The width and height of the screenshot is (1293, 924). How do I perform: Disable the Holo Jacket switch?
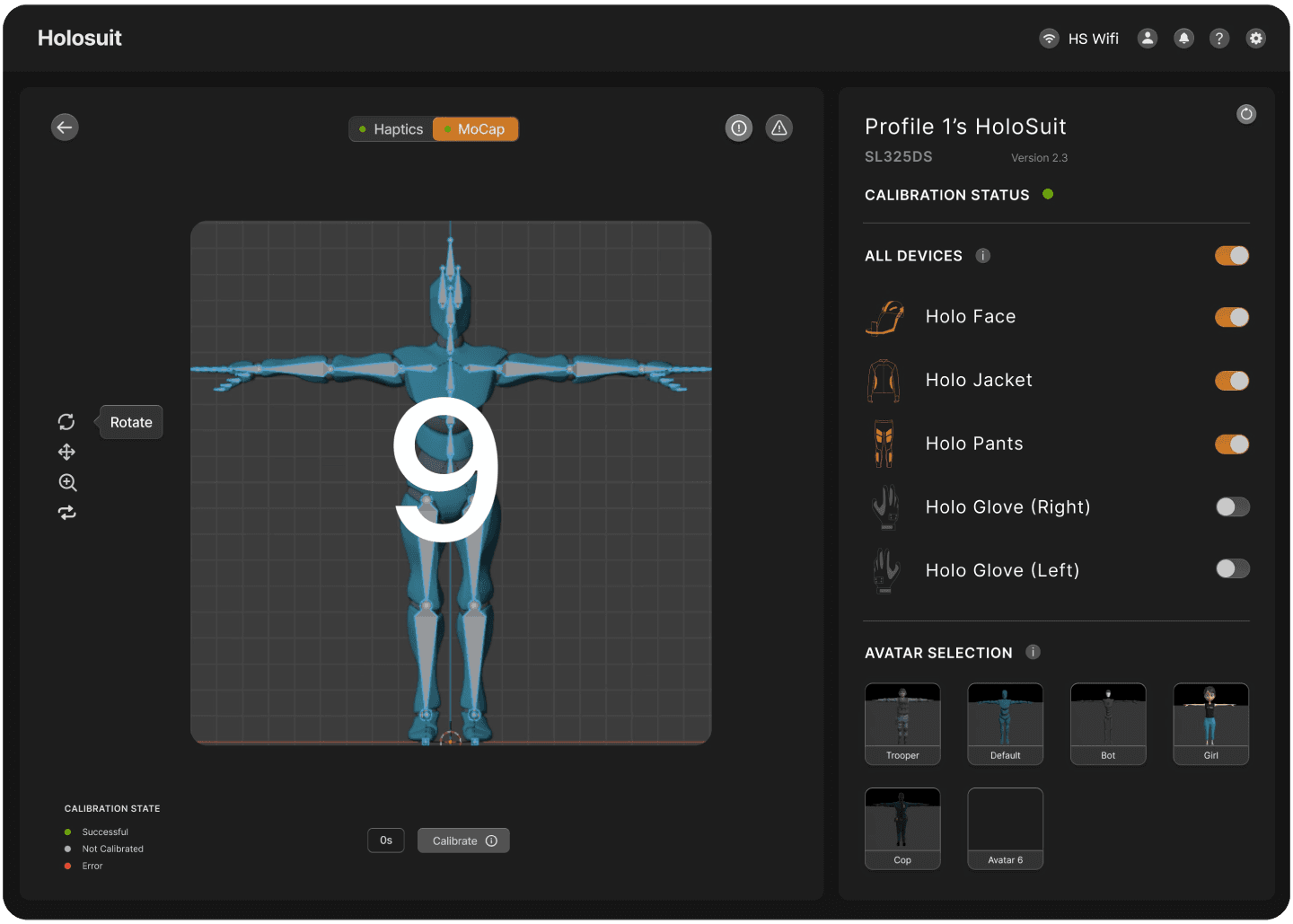[1232, 381]
